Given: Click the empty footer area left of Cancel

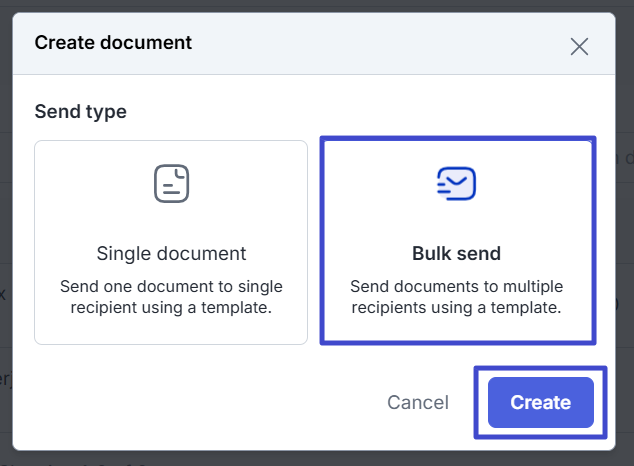Looking at the screenshot, I should 200,403.
